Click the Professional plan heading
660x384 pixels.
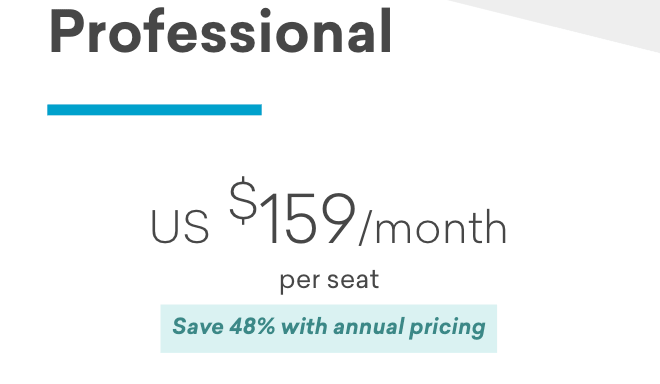(221, 32)
